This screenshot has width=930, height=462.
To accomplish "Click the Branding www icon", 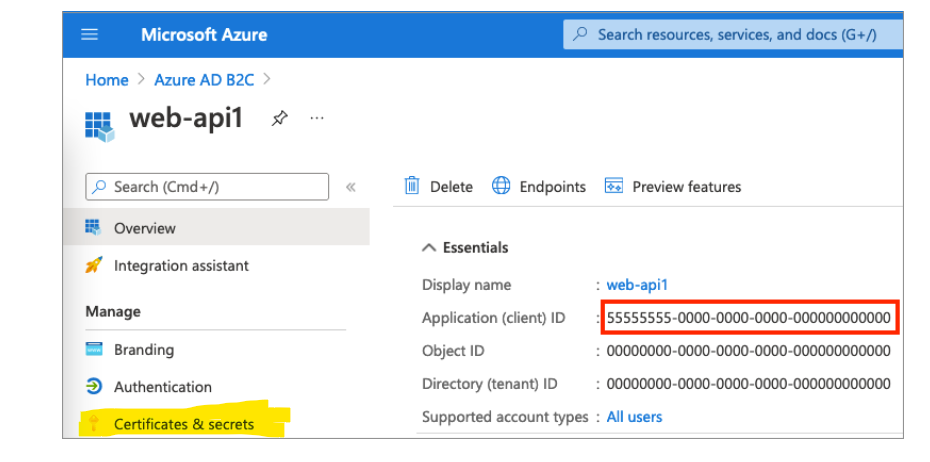I will click(x=94, y=349).
